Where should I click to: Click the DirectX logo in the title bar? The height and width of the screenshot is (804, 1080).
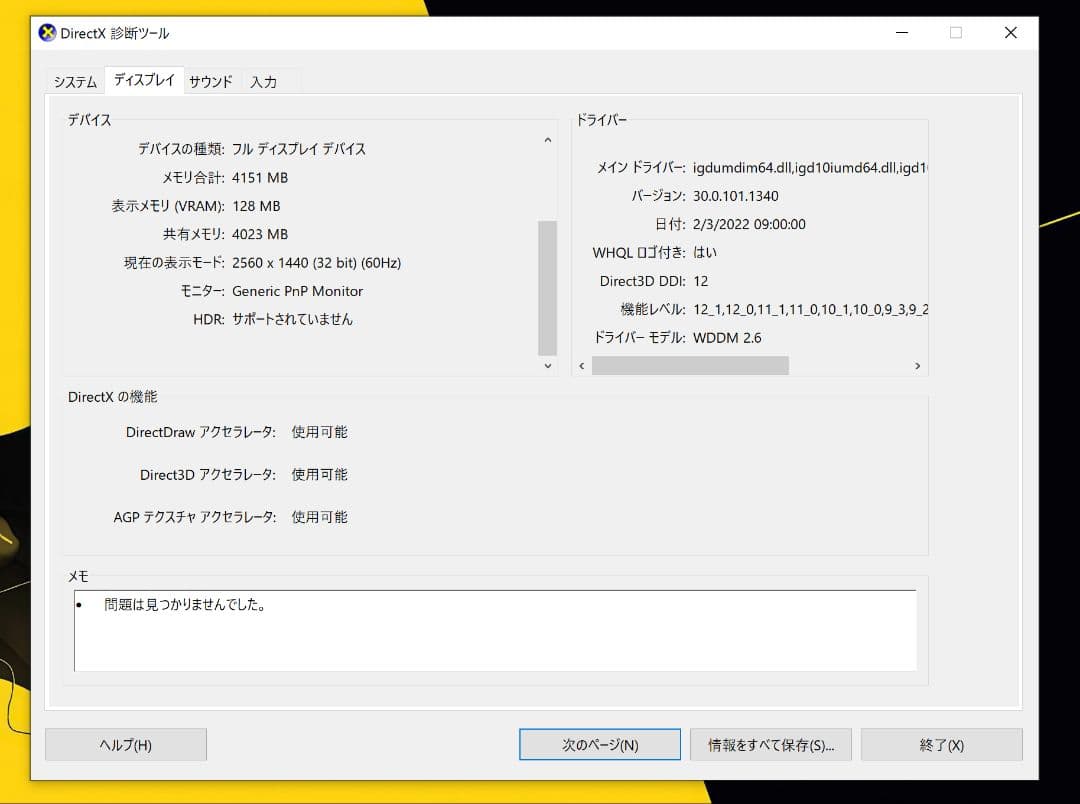click(47, 33)
